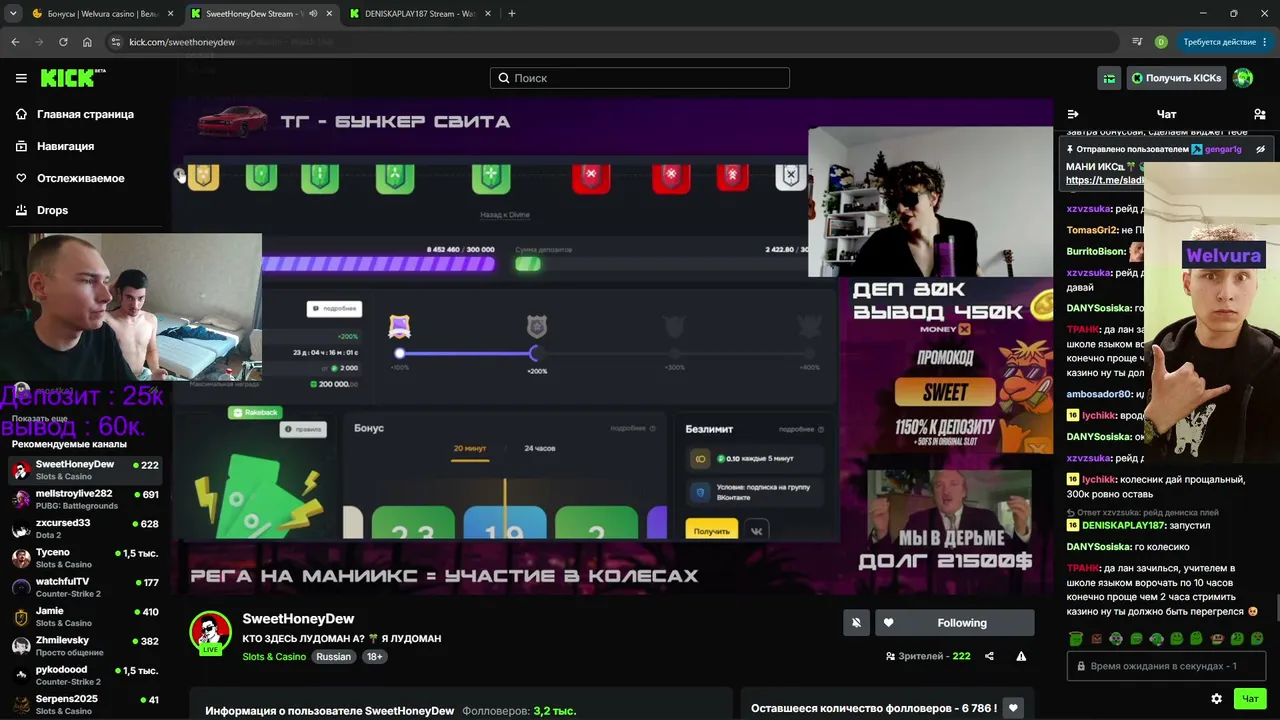Screen dimensions: 1280x720
Task: Click the Чат send button
Action: [x=1250, y=699]
